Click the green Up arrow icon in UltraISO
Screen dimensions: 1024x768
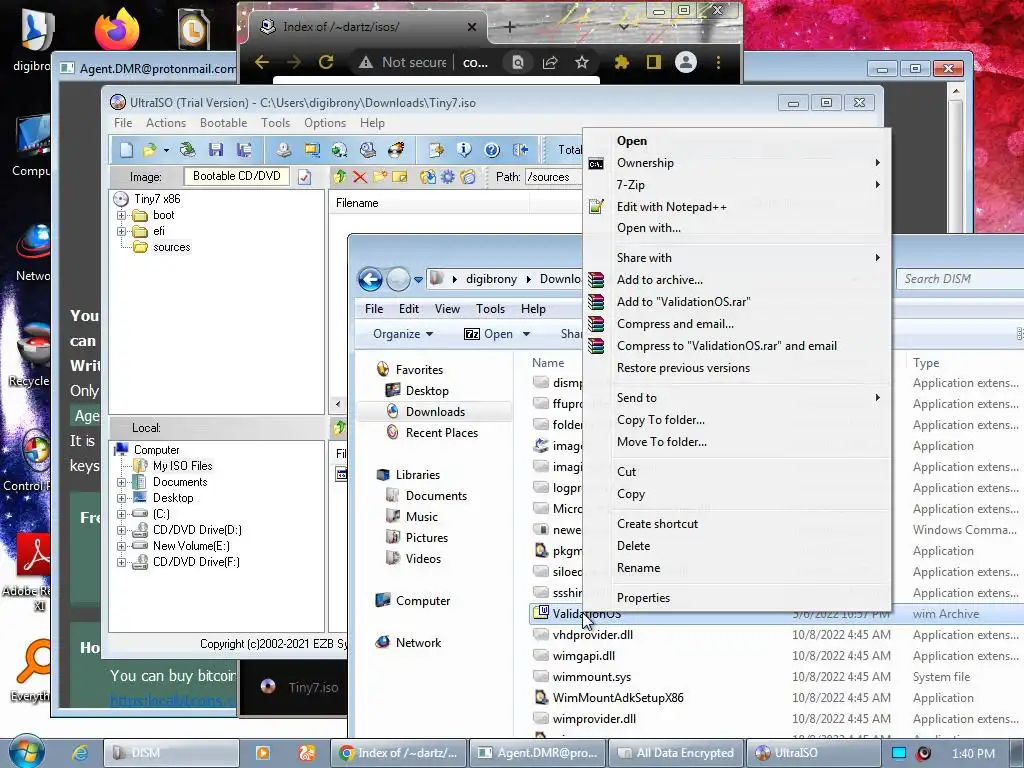340,177
